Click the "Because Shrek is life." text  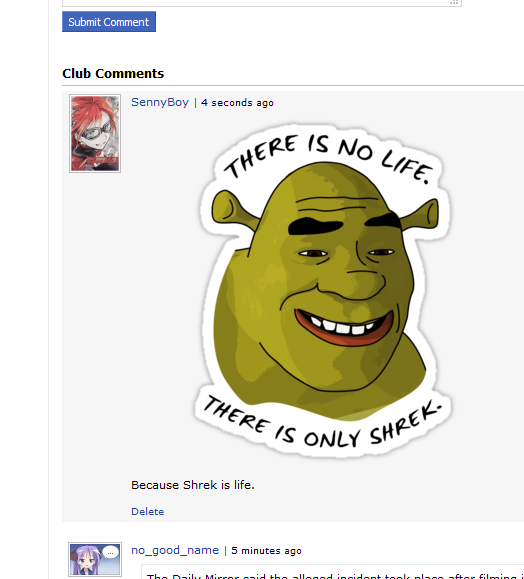[193, 485]
